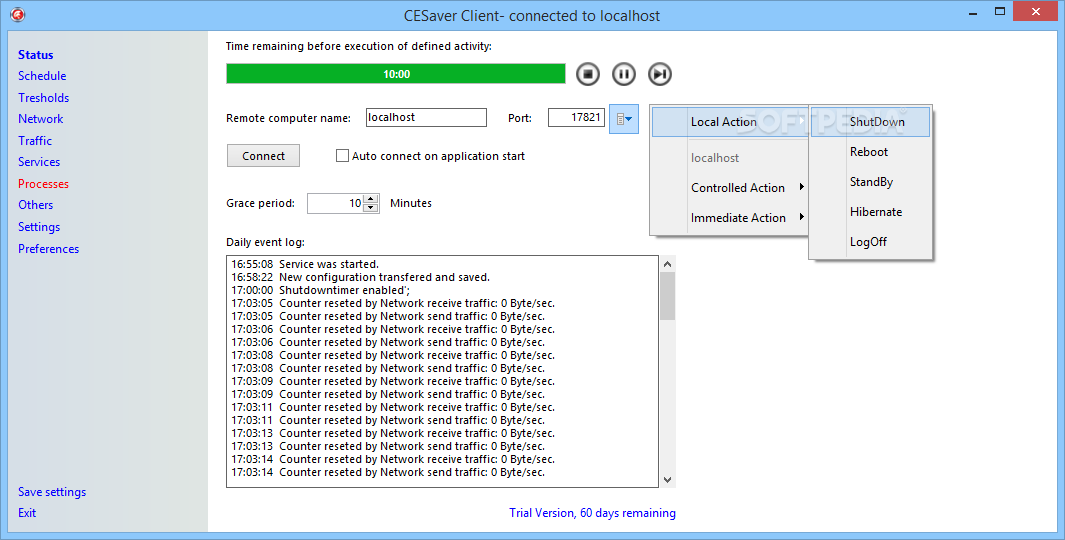Click Exit in the sidebar
This screenshot has width=1065, height=540.
coord(27,513)
